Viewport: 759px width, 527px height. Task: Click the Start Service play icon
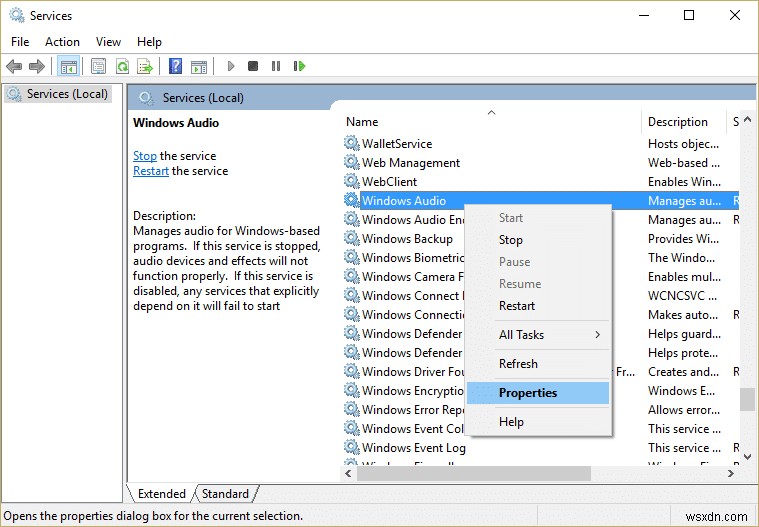(230, 66)
